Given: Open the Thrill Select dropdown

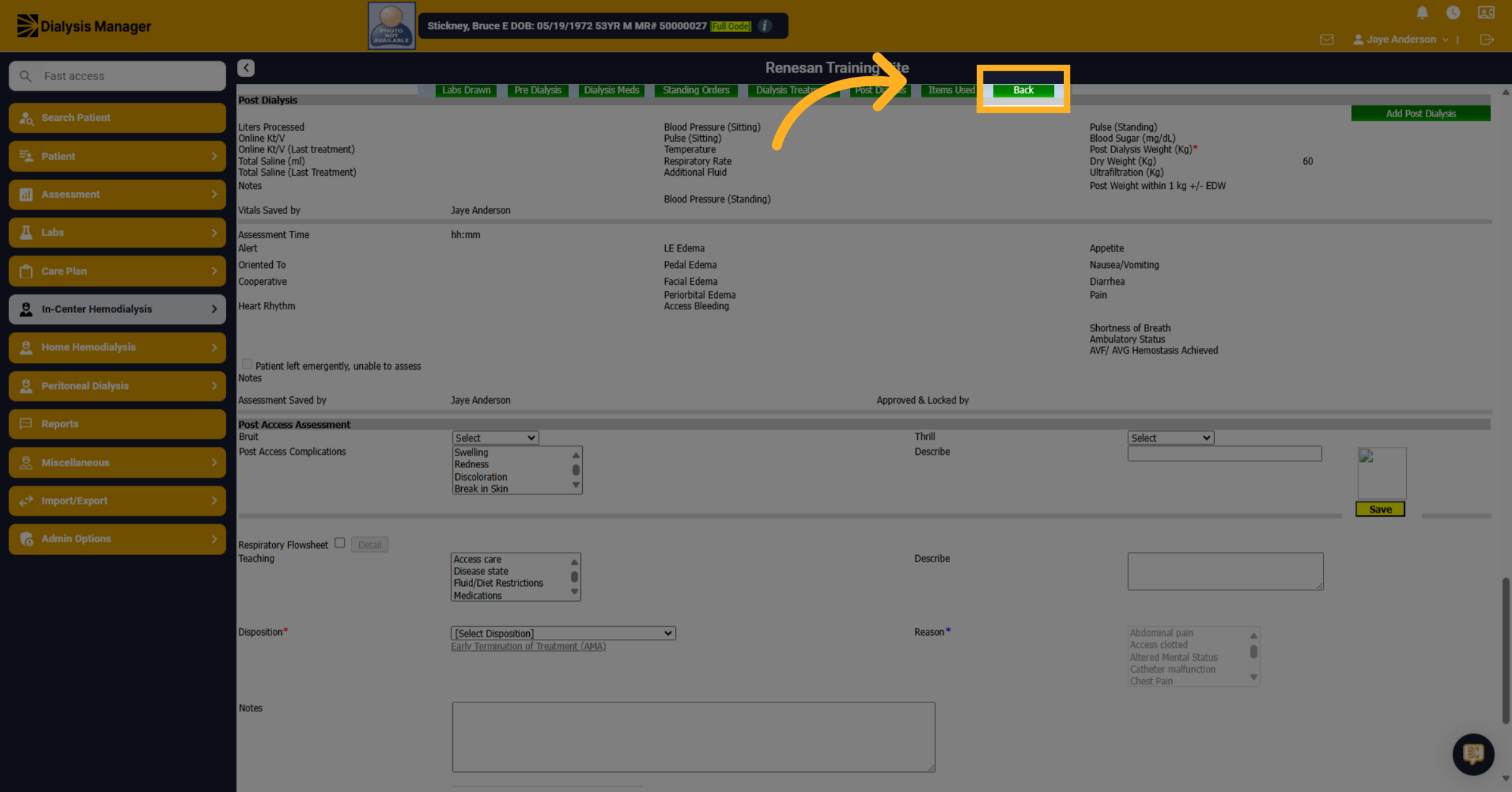Looking at the screenshot, I should [1171, 438].
